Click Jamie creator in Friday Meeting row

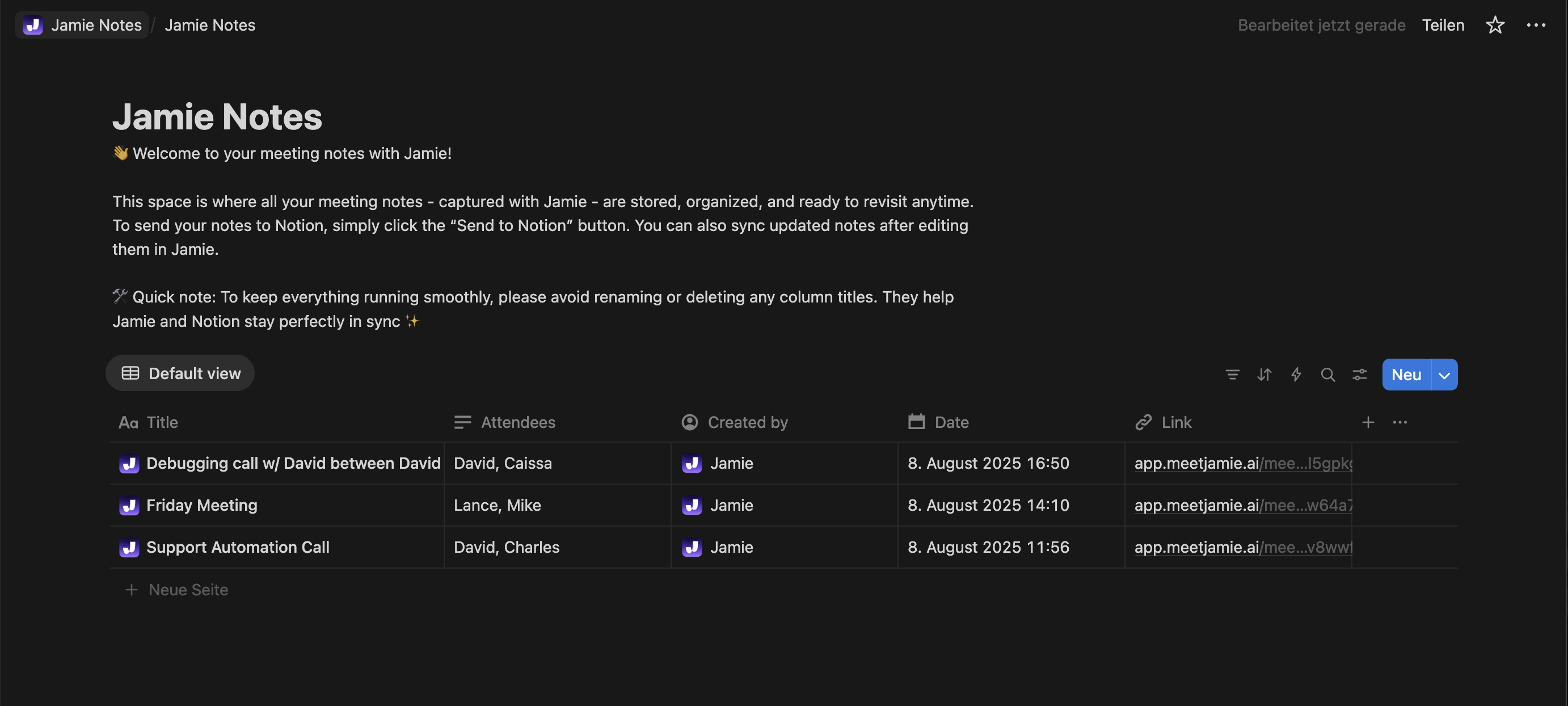(732, 505)
